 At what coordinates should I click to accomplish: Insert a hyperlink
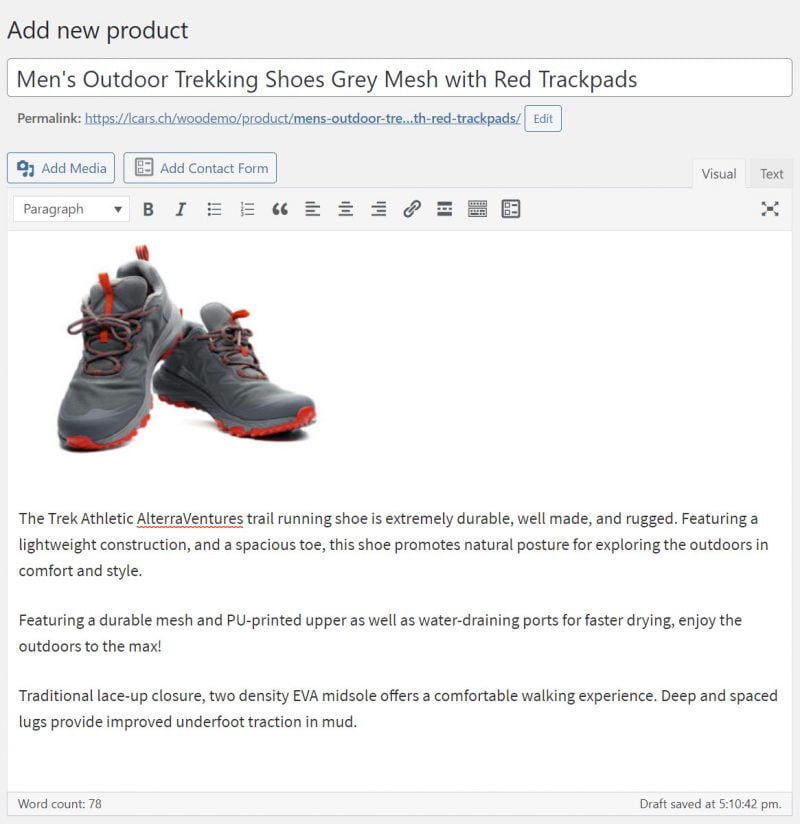pyautogui.click(x=414, y=209)
